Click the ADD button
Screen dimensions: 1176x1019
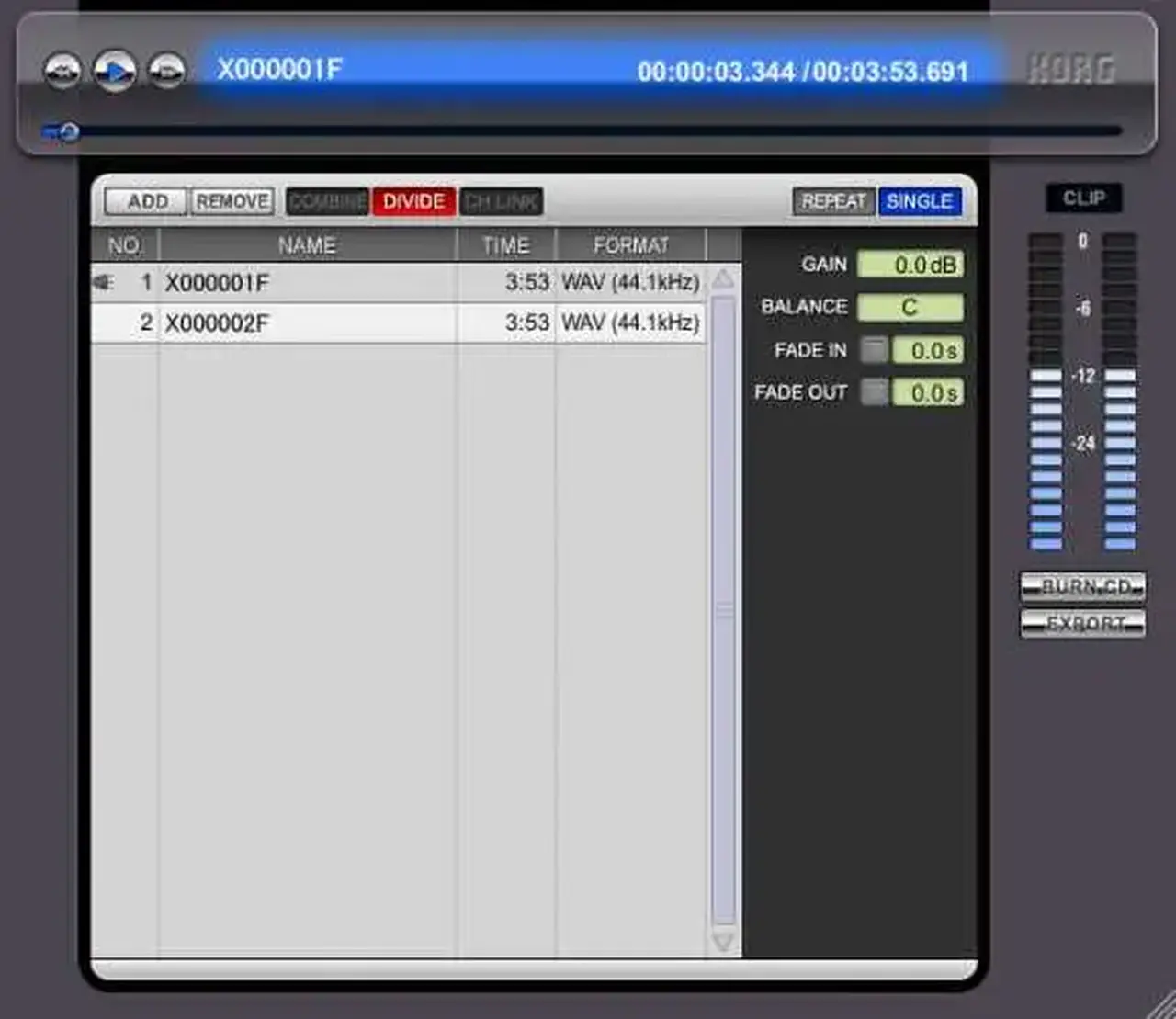point(146,201)
